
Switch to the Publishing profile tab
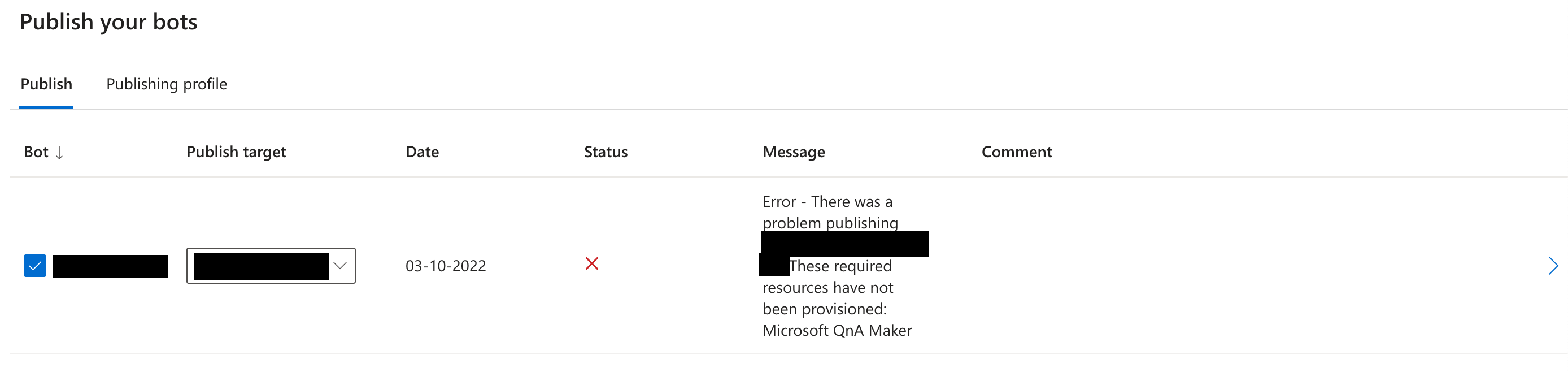[166, 84]
